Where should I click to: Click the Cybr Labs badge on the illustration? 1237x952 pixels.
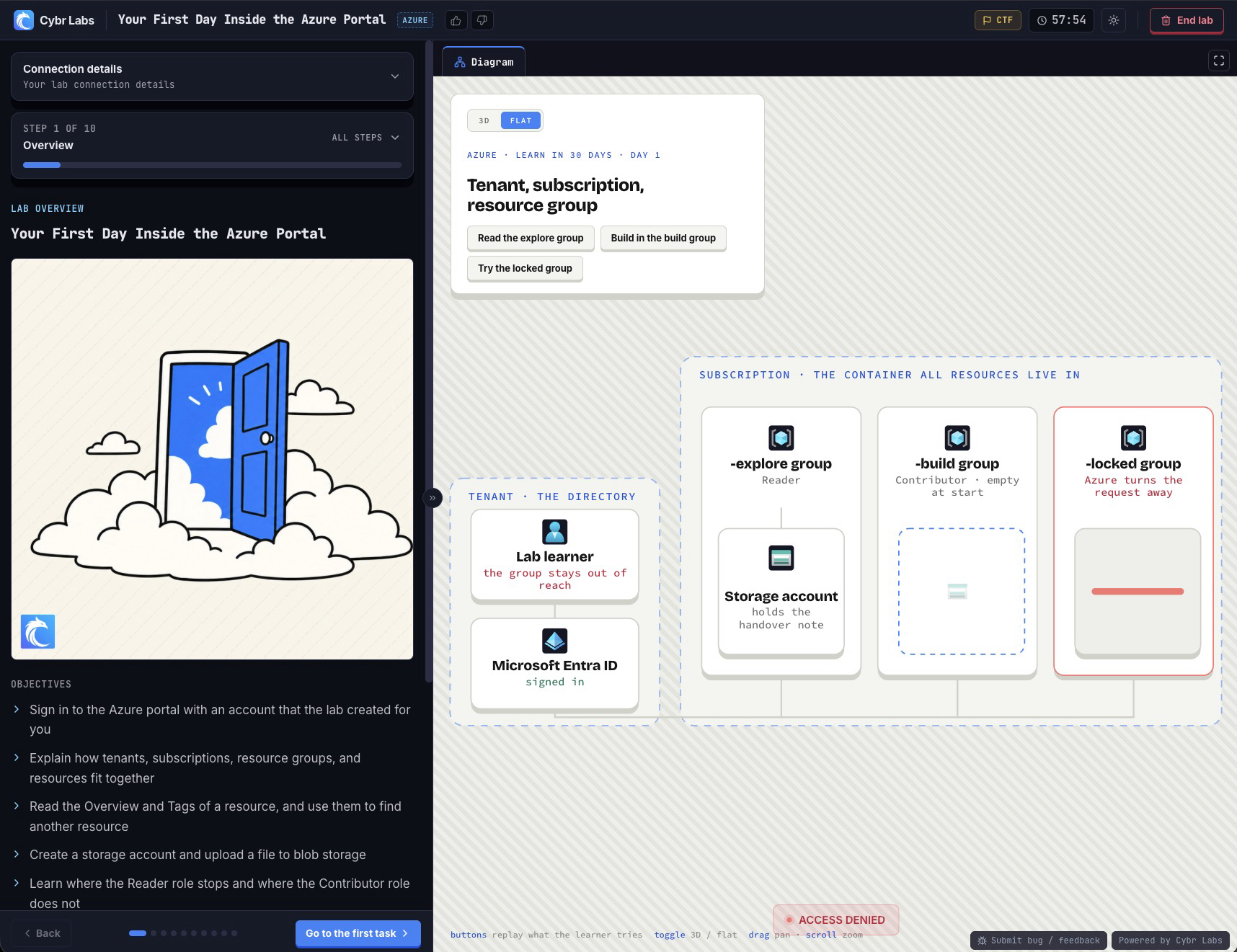[37, 631]
